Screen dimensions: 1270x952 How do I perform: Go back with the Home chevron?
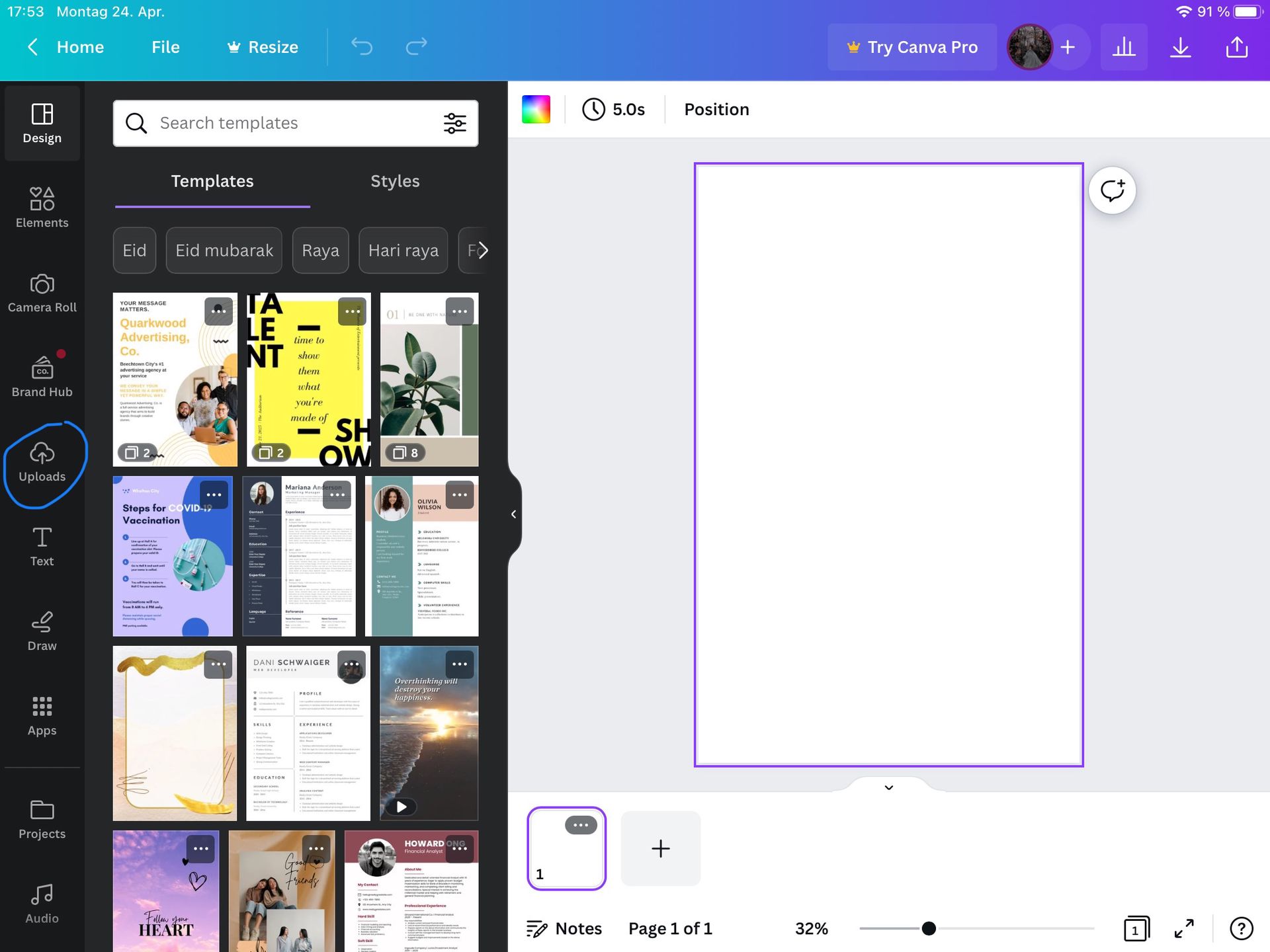(x=32, y=47)
